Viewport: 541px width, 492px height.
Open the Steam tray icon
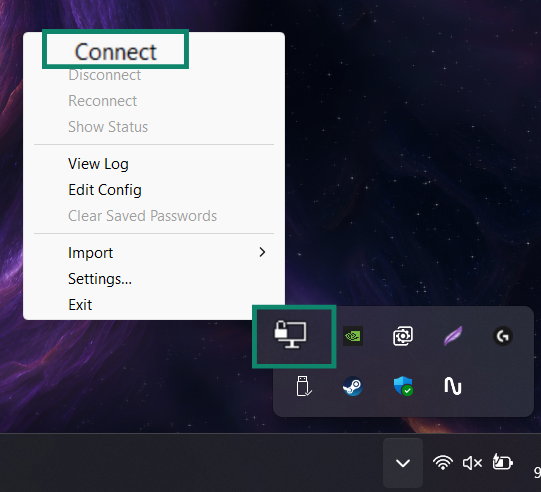click(x=353, y=386)
